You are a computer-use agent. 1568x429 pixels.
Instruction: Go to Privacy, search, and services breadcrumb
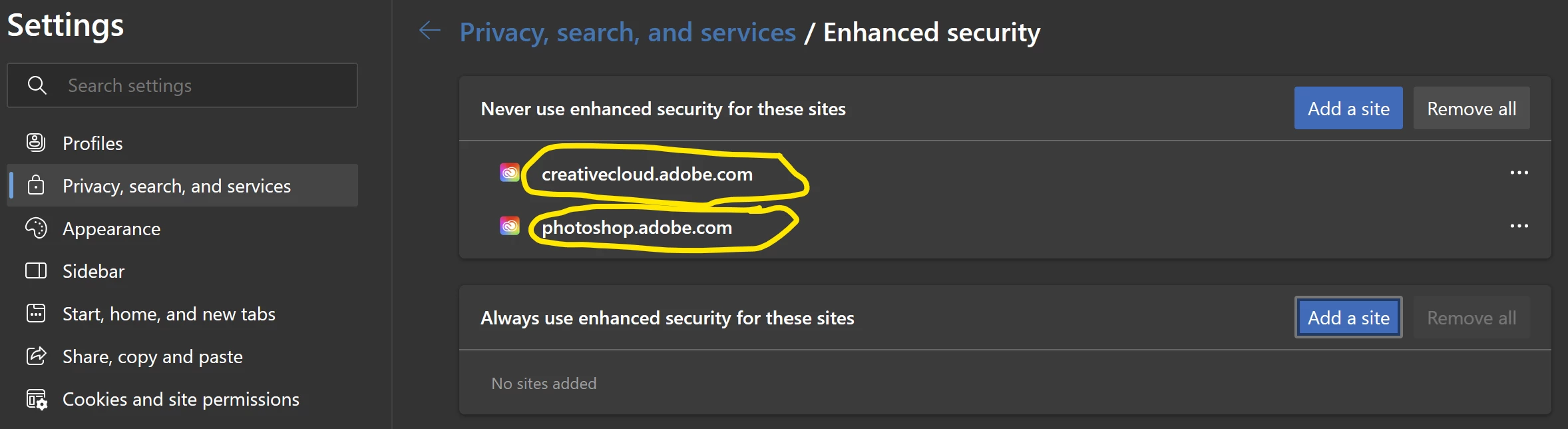pos(628,32)
